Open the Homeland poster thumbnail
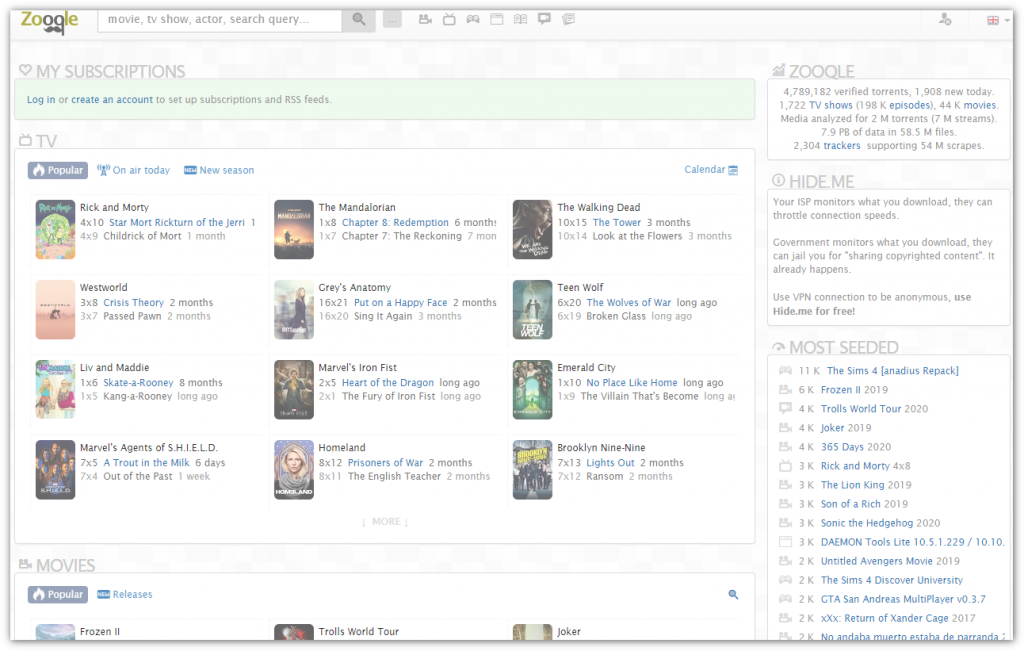1024x651 pixels. 294,470
